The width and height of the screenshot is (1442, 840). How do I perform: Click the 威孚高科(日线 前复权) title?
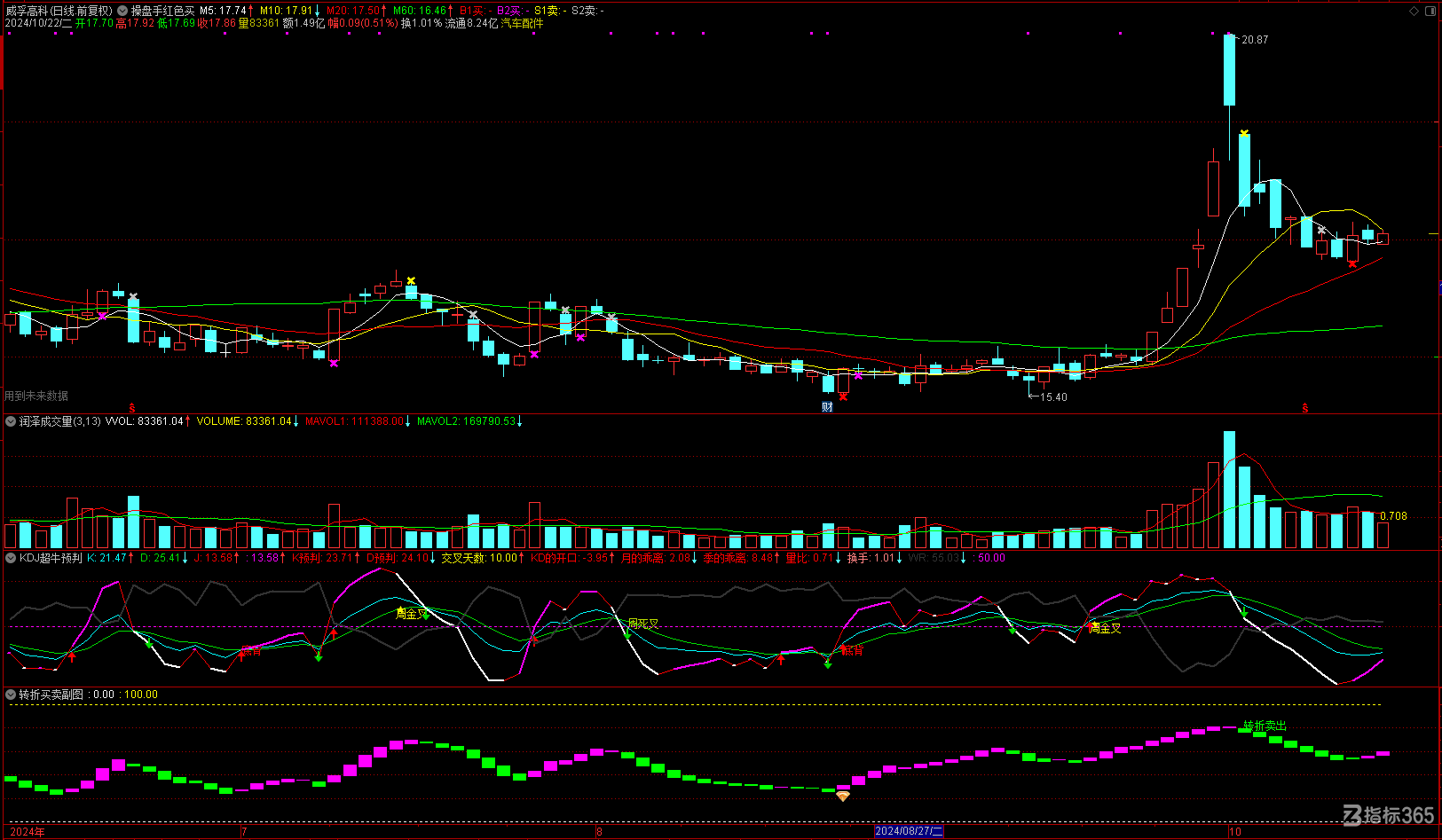pyautogui.click(x=59, y=11)
